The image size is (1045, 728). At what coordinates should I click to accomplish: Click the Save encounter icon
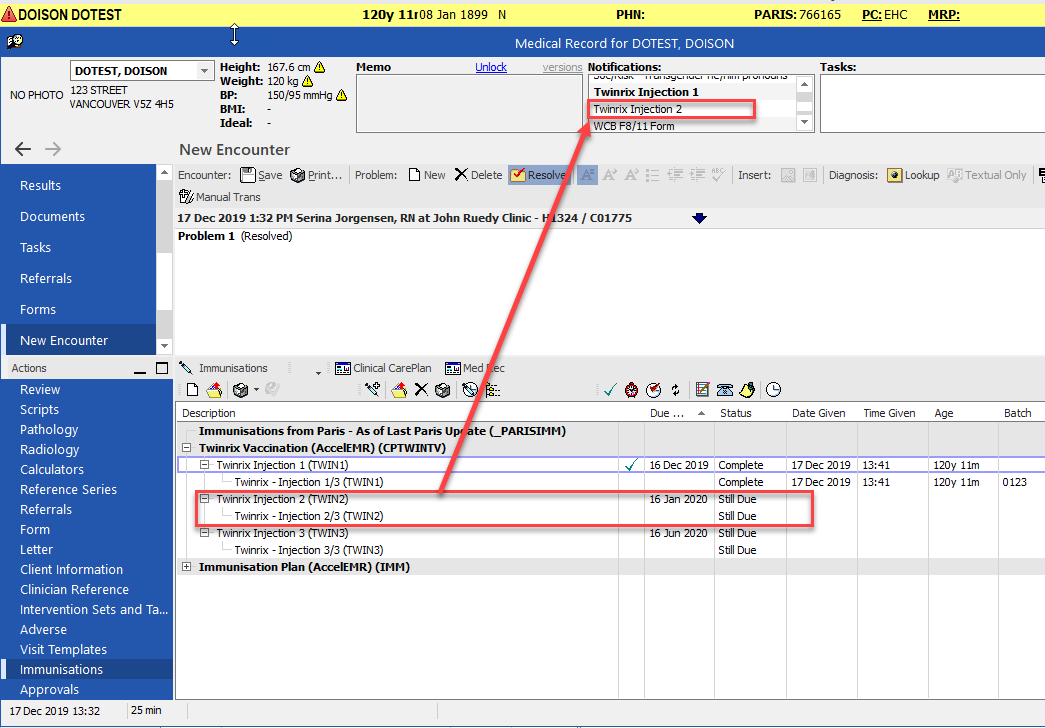tap(248, 175)
